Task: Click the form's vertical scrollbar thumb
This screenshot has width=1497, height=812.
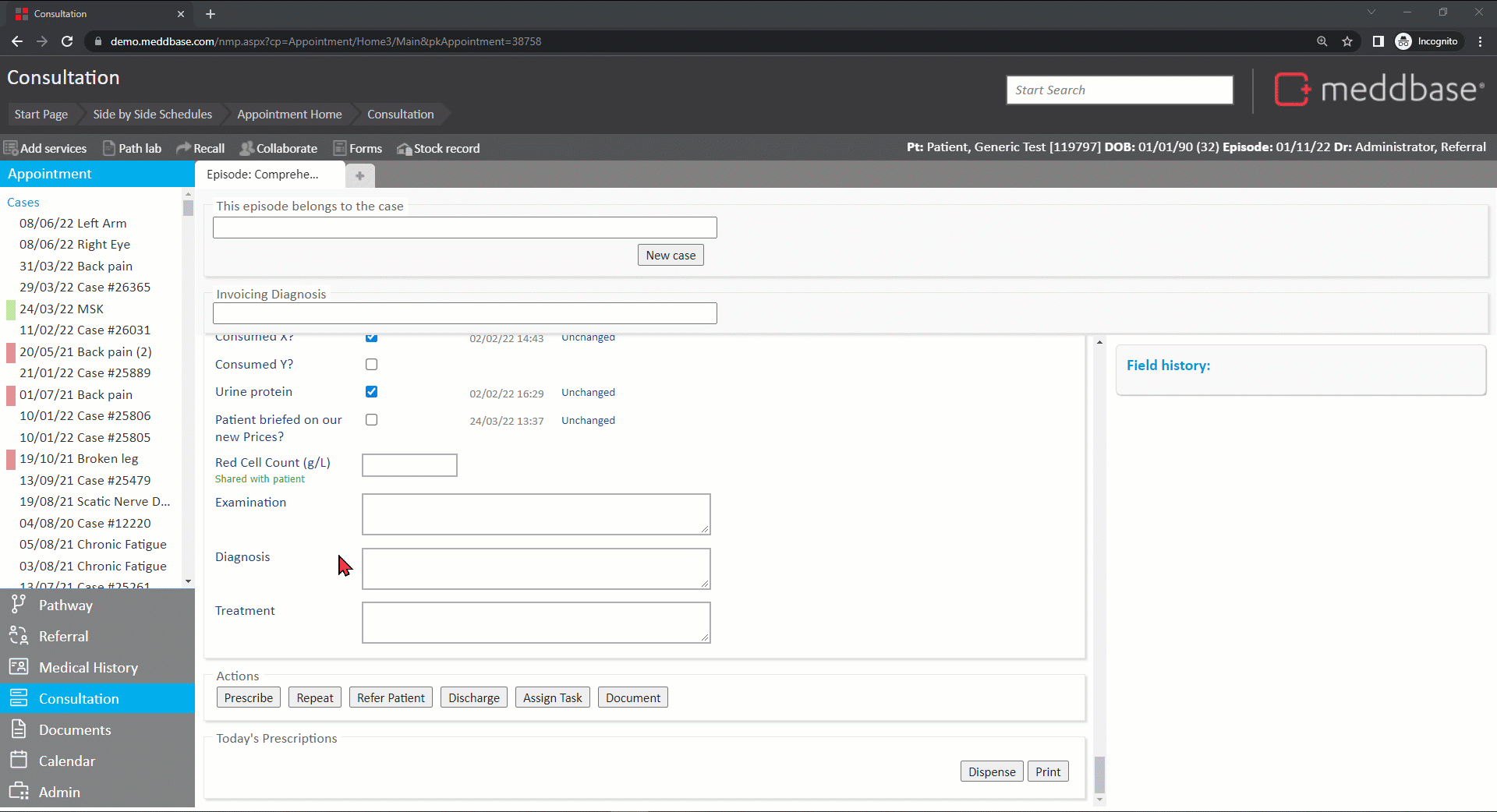Action: pyautogui.click(x=1099, y=774)
